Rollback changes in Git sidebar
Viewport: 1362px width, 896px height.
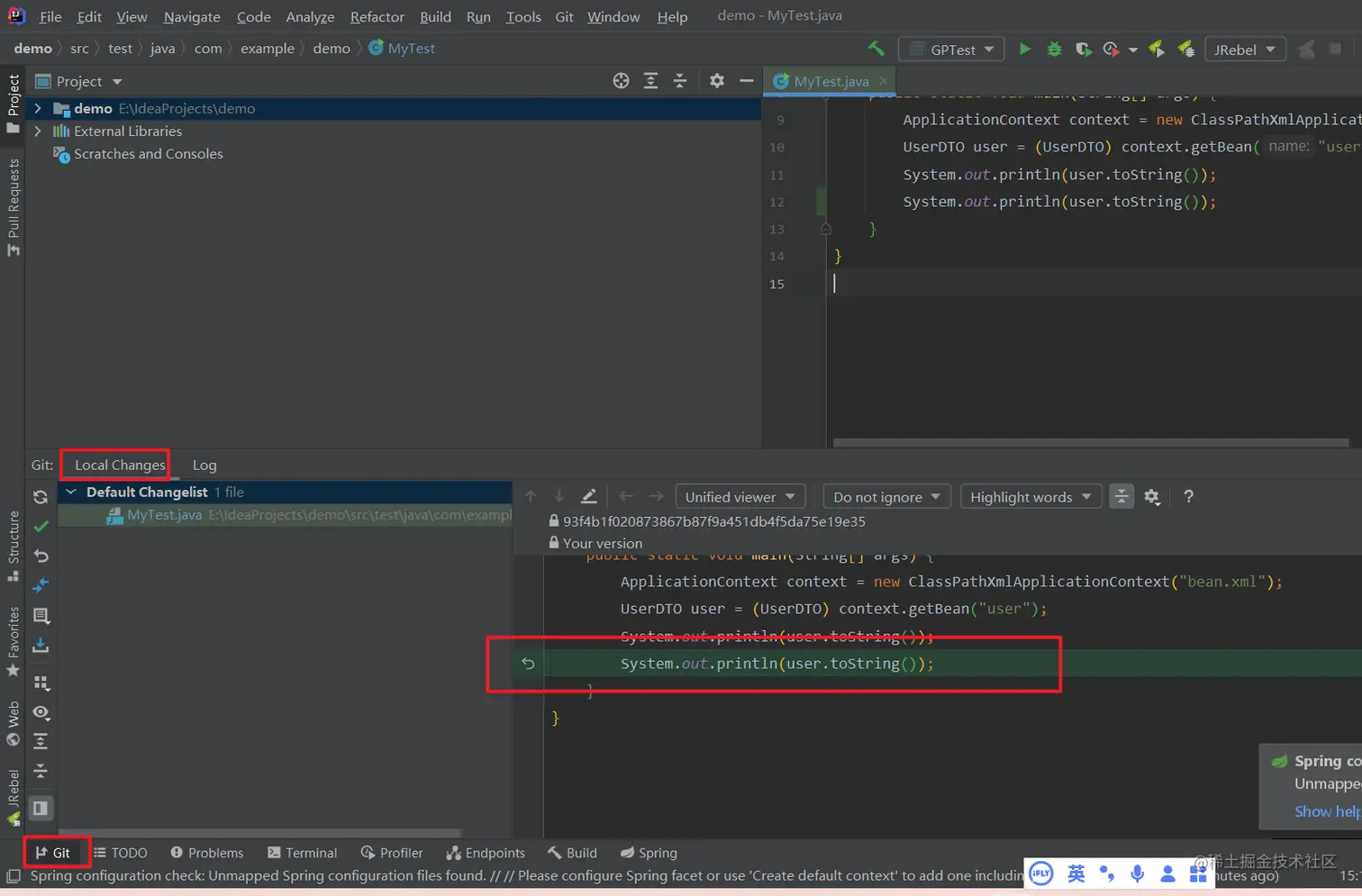coord(41,556)
